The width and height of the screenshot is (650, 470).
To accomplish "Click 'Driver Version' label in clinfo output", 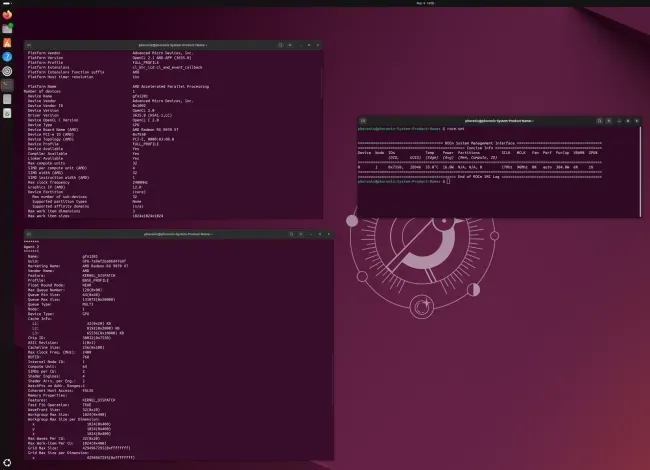I will click(x=43, y=115).
